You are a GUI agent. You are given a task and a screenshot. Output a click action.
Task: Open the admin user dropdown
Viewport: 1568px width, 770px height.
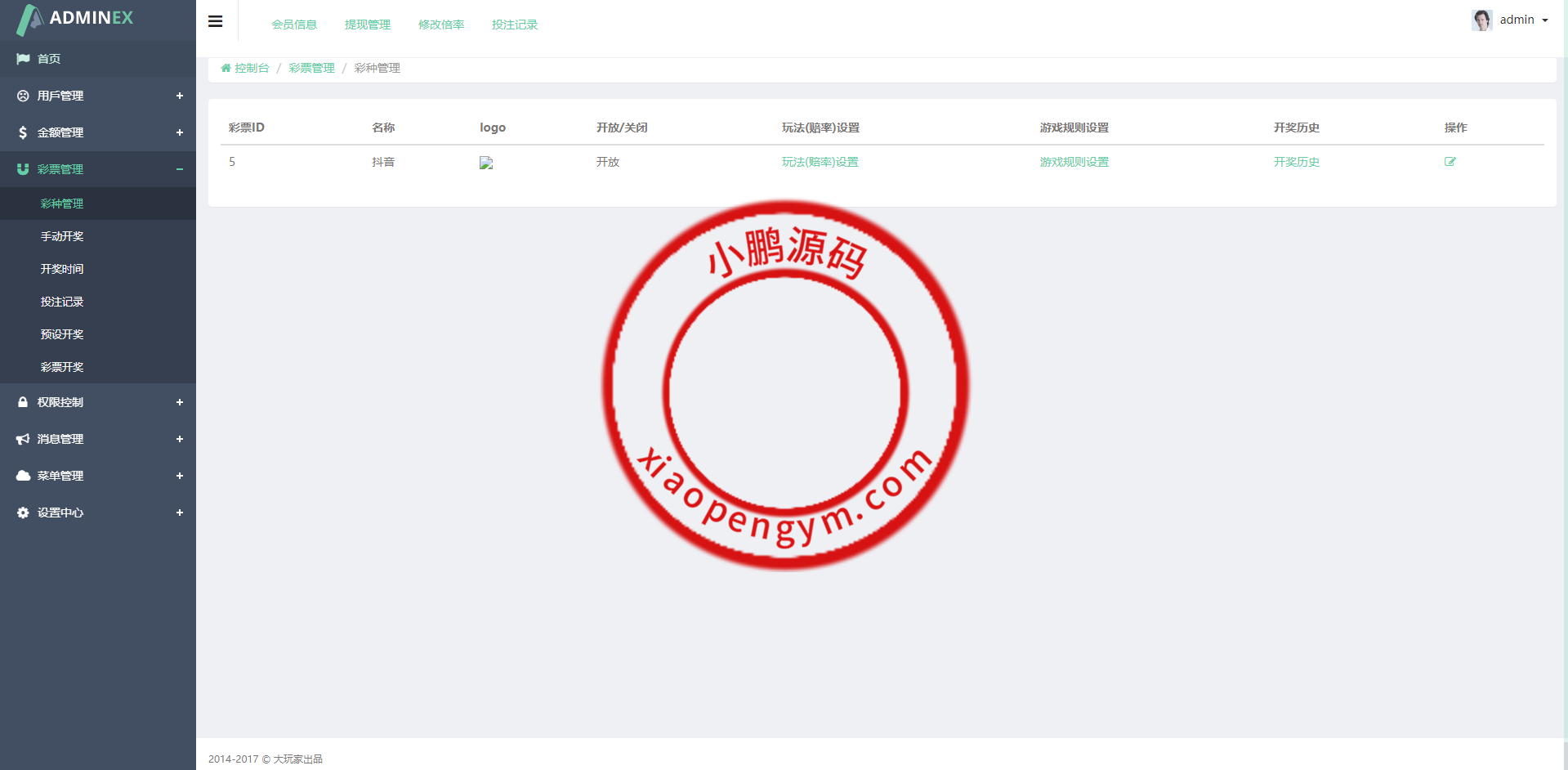pos(1523,20)
